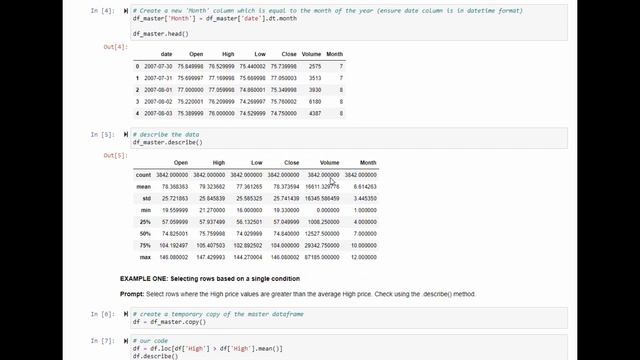Screen dimensions: 640x360
Task: Select the Out[5] output prompt
Action: 116,156
